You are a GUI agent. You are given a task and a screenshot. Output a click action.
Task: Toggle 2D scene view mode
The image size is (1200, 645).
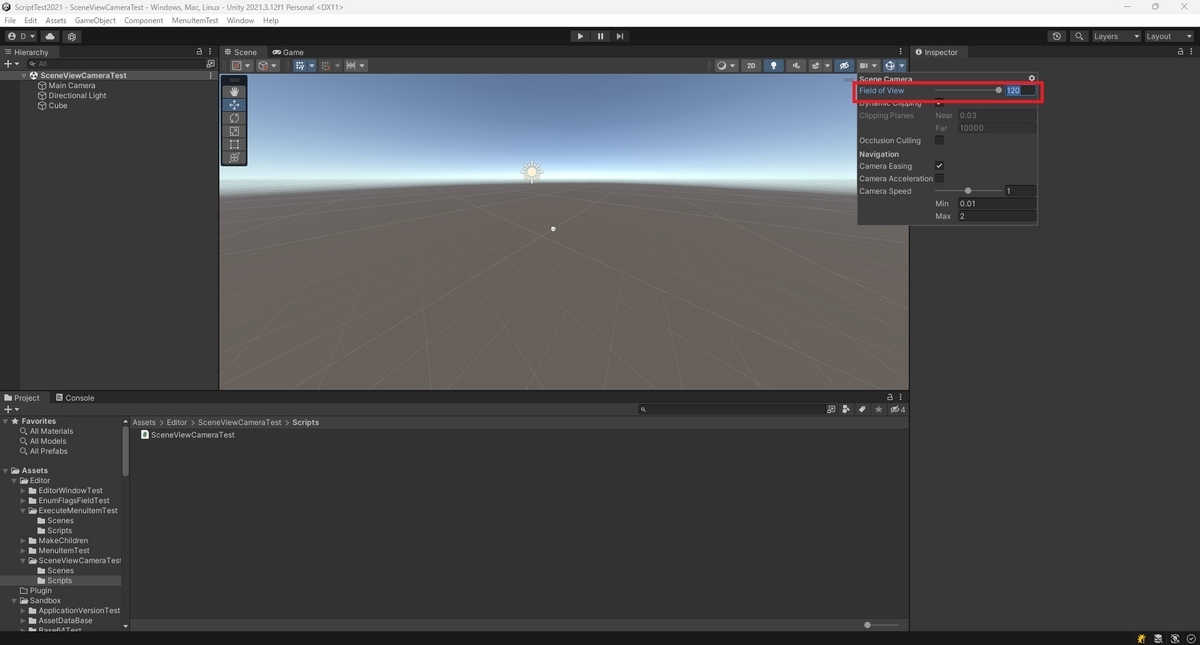[x=751, y=66]
